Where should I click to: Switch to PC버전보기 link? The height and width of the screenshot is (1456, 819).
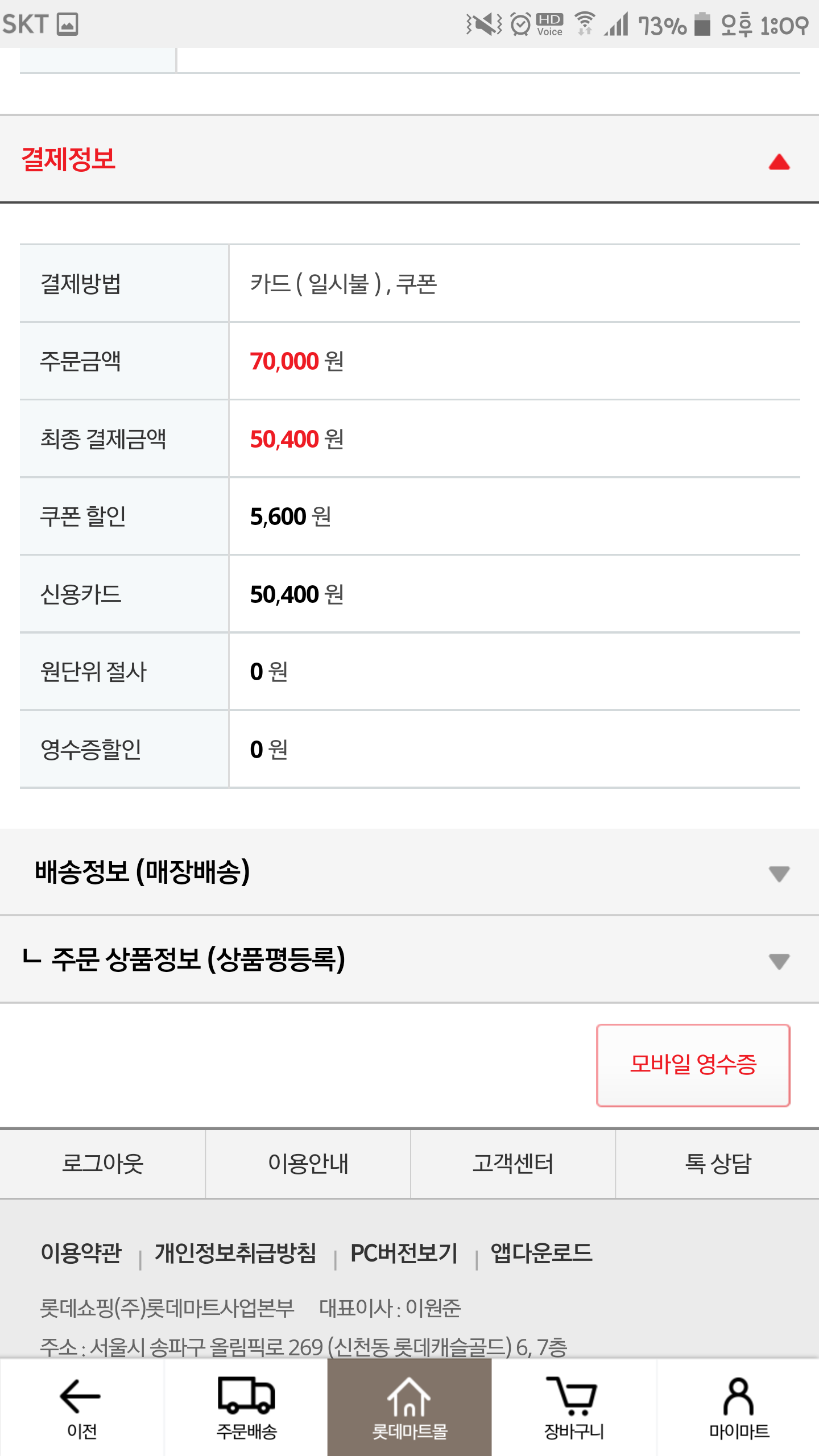pyautogui.click(x=404, y=1253)
